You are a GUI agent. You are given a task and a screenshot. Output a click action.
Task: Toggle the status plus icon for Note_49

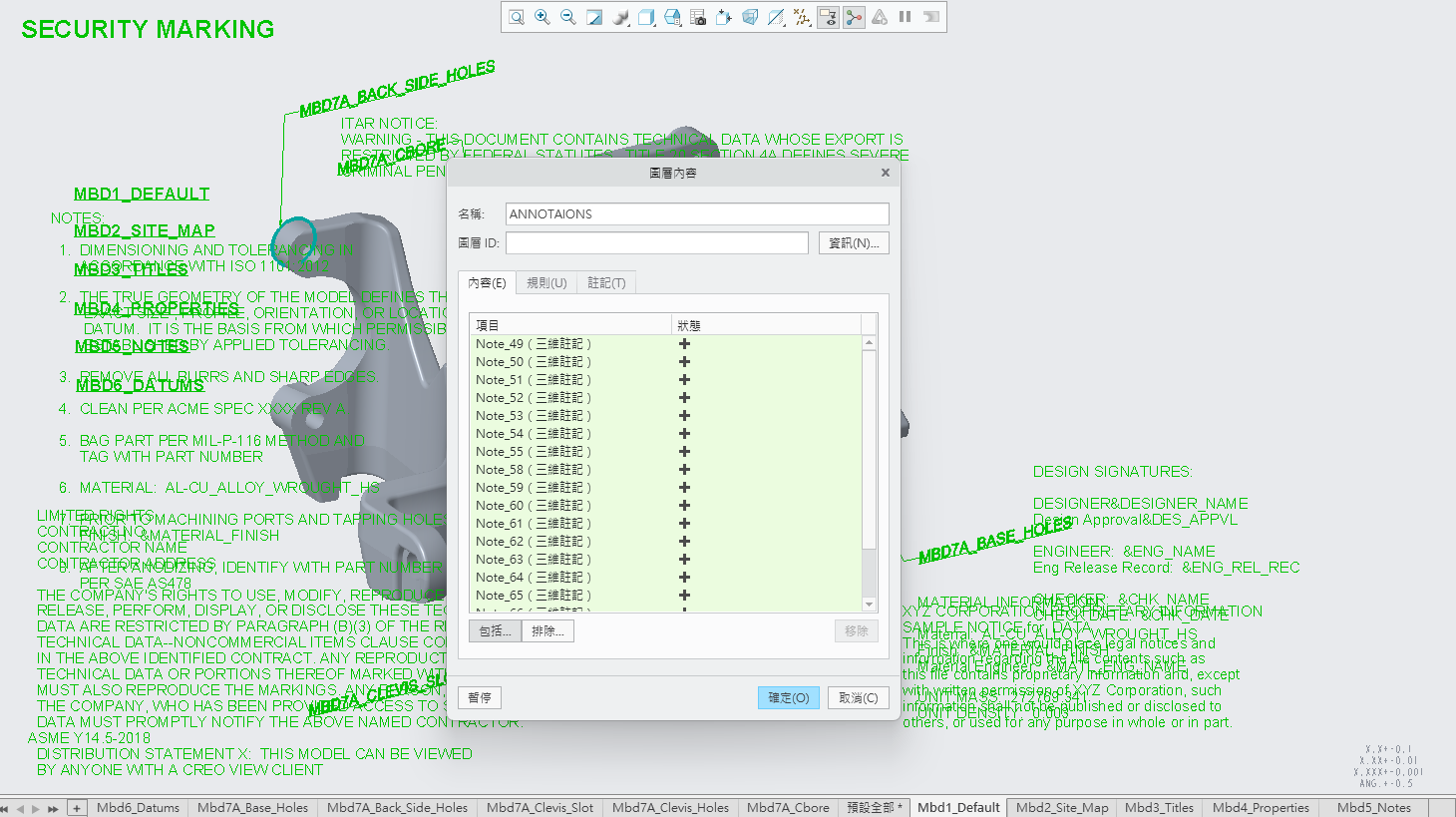[x=684, y=344]
